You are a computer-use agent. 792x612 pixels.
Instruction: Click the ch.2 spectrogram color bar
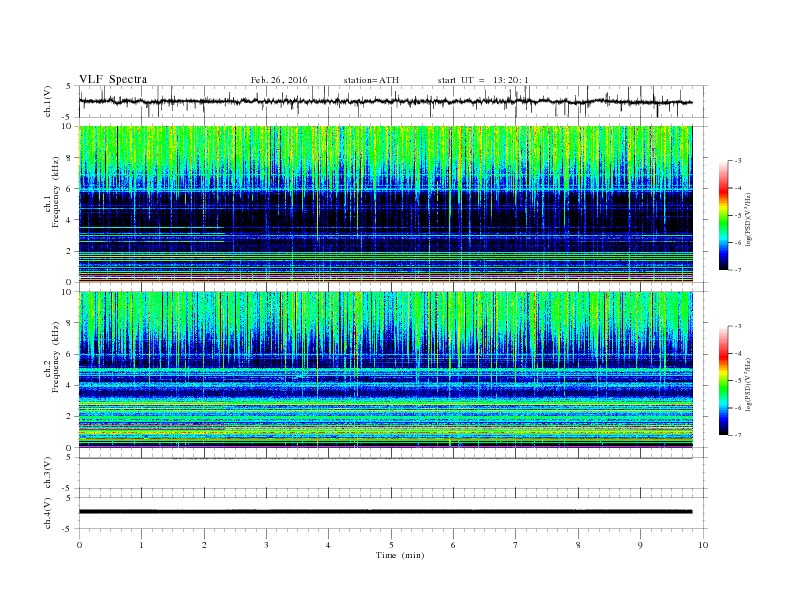(723, 380)
